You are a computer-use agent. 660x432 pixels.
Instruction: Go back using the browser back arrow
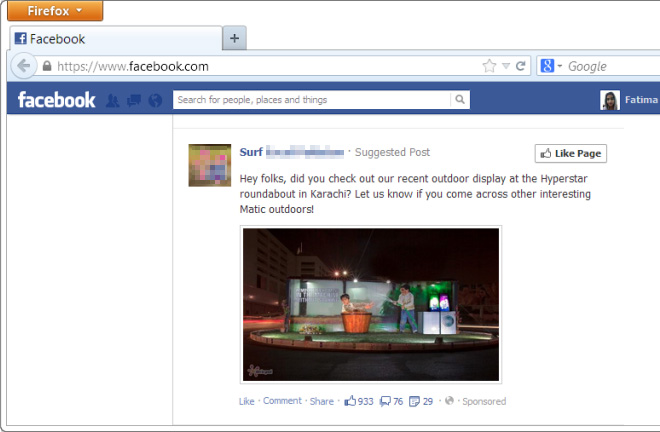(x=22, y=66)
